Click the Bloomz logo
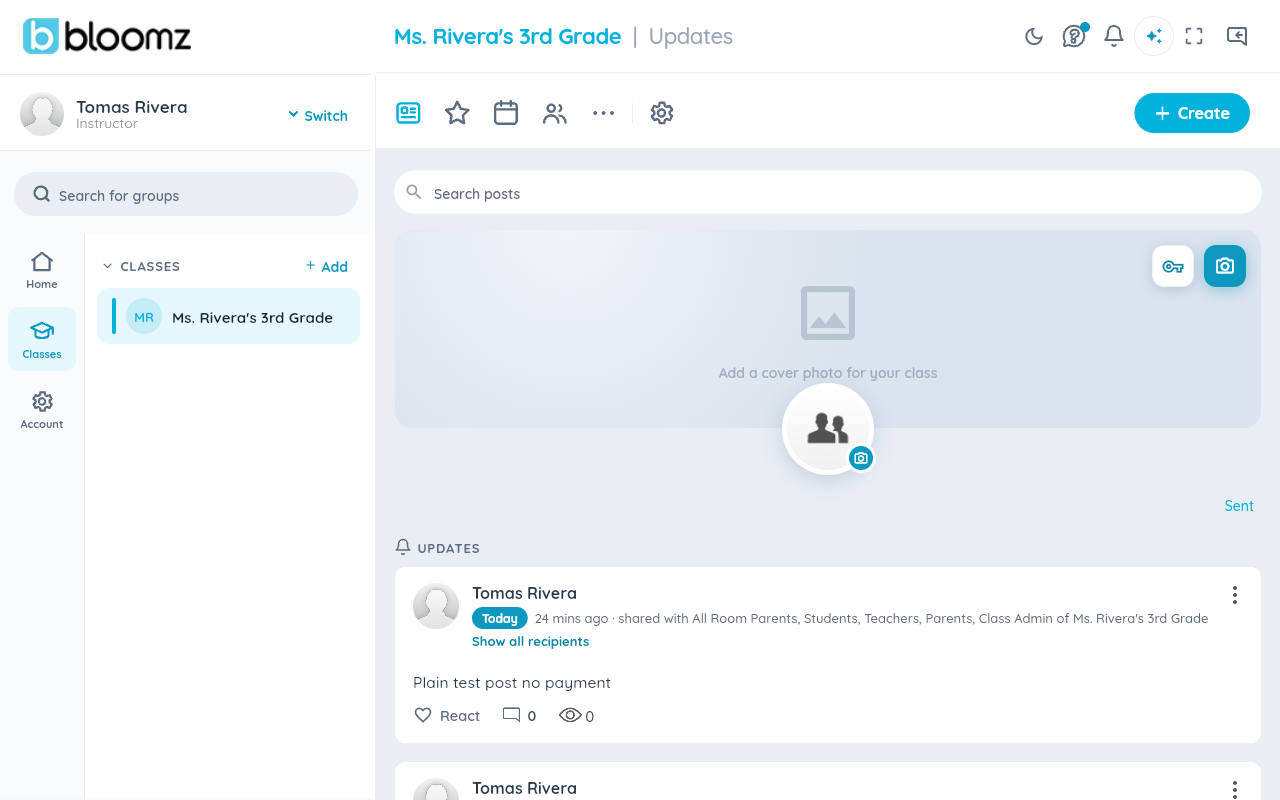1280x800 pixels. pyautogui.click(x=107, y=36)
